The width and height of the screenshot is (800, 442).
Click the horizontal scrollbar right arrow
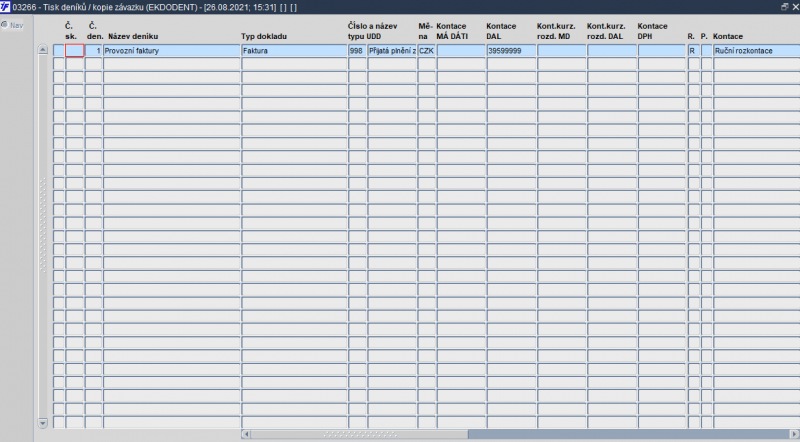click(x=794, y=434)
